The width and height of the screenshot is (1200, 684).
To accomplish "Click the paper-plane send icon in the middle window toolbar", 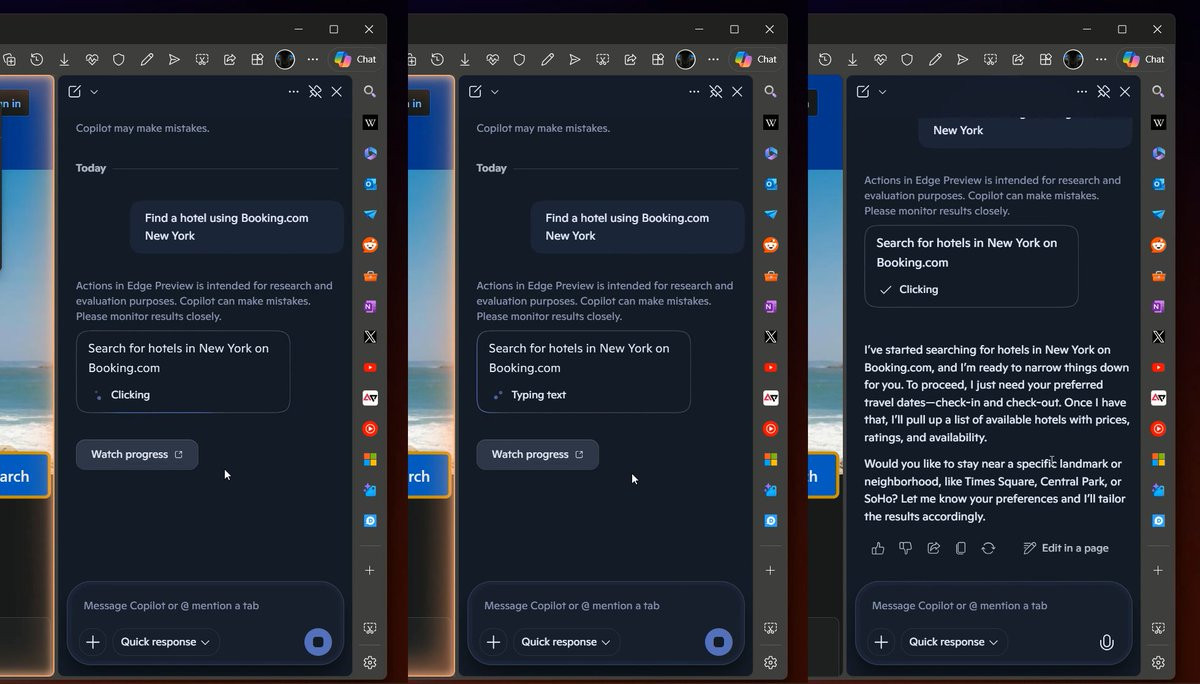I will coord(575,60).
